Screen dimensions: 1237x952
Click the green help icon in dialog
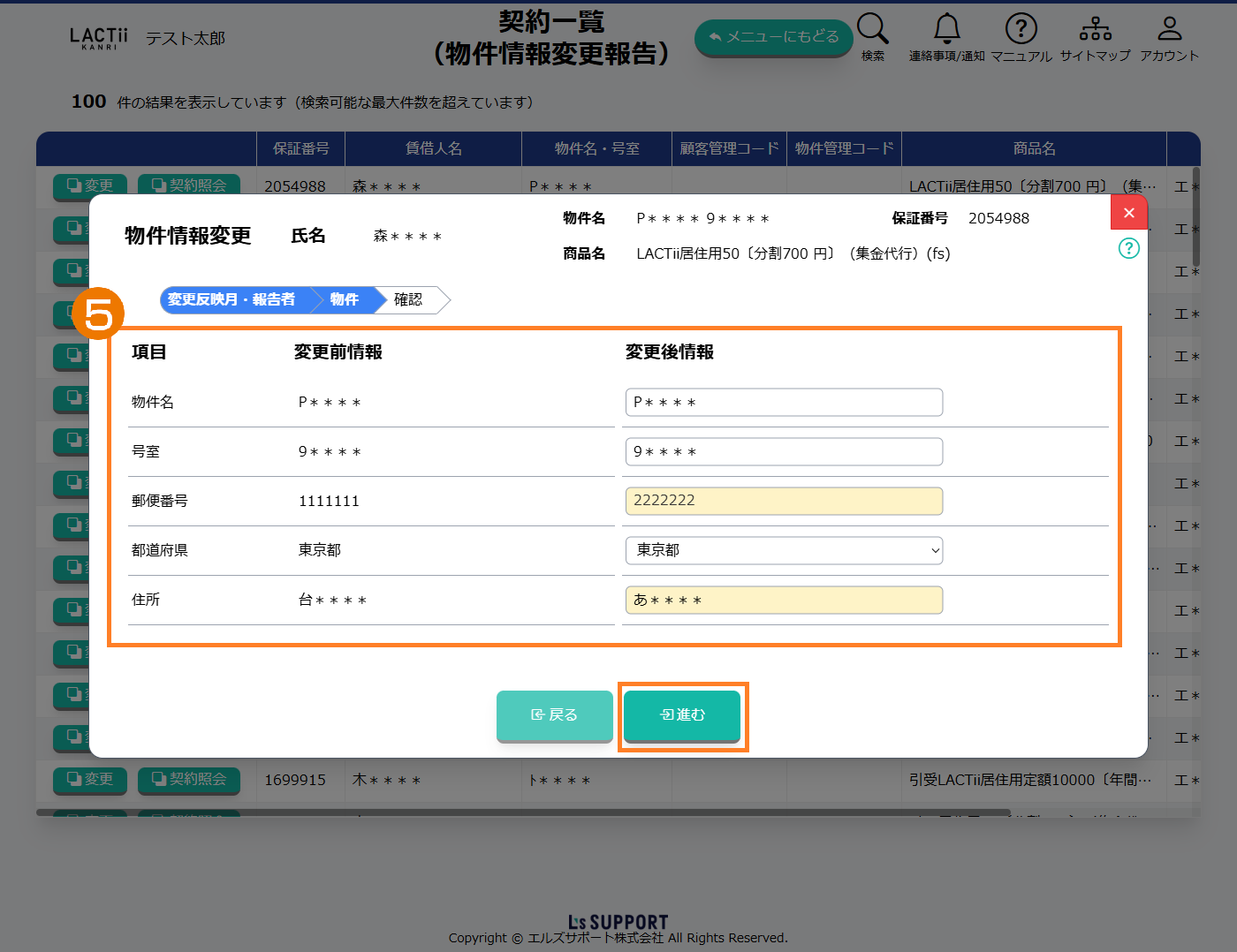[1128, 248]
